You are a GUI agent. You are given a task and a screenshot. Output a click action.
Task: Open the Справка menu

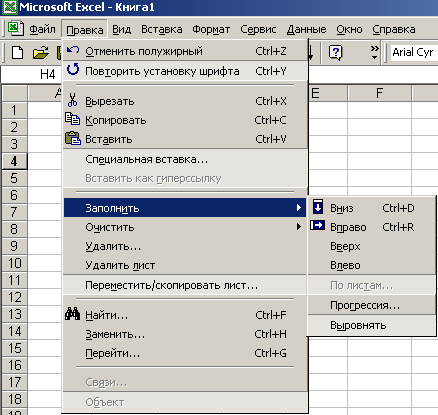pos(394,29)
